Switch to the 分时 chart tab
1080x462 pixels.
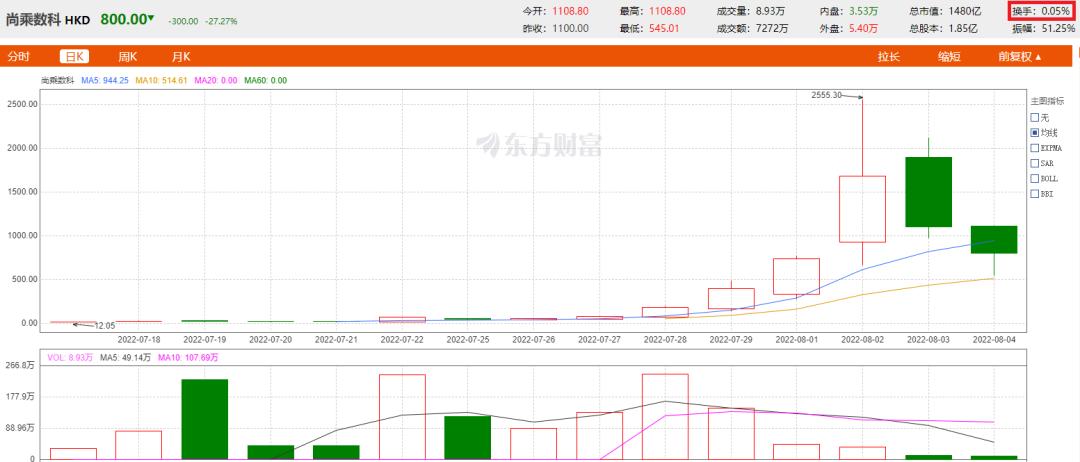point(19,56)
